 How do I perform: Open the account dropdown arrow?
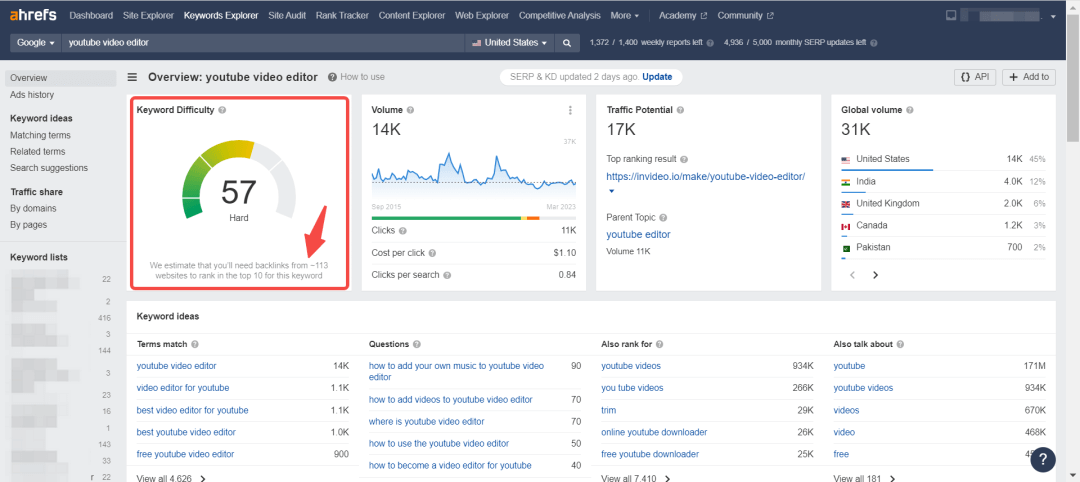1053,16
